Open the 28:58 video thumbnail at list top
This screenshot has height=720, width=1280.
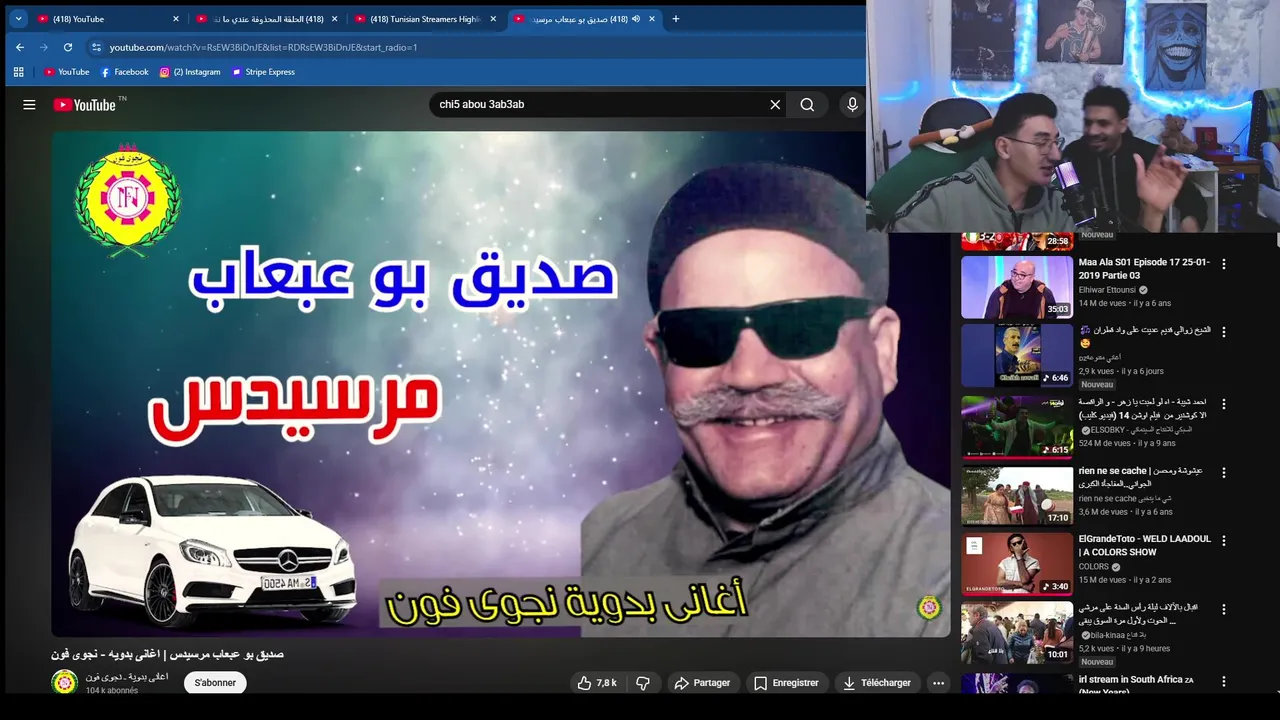[1017, 241]
